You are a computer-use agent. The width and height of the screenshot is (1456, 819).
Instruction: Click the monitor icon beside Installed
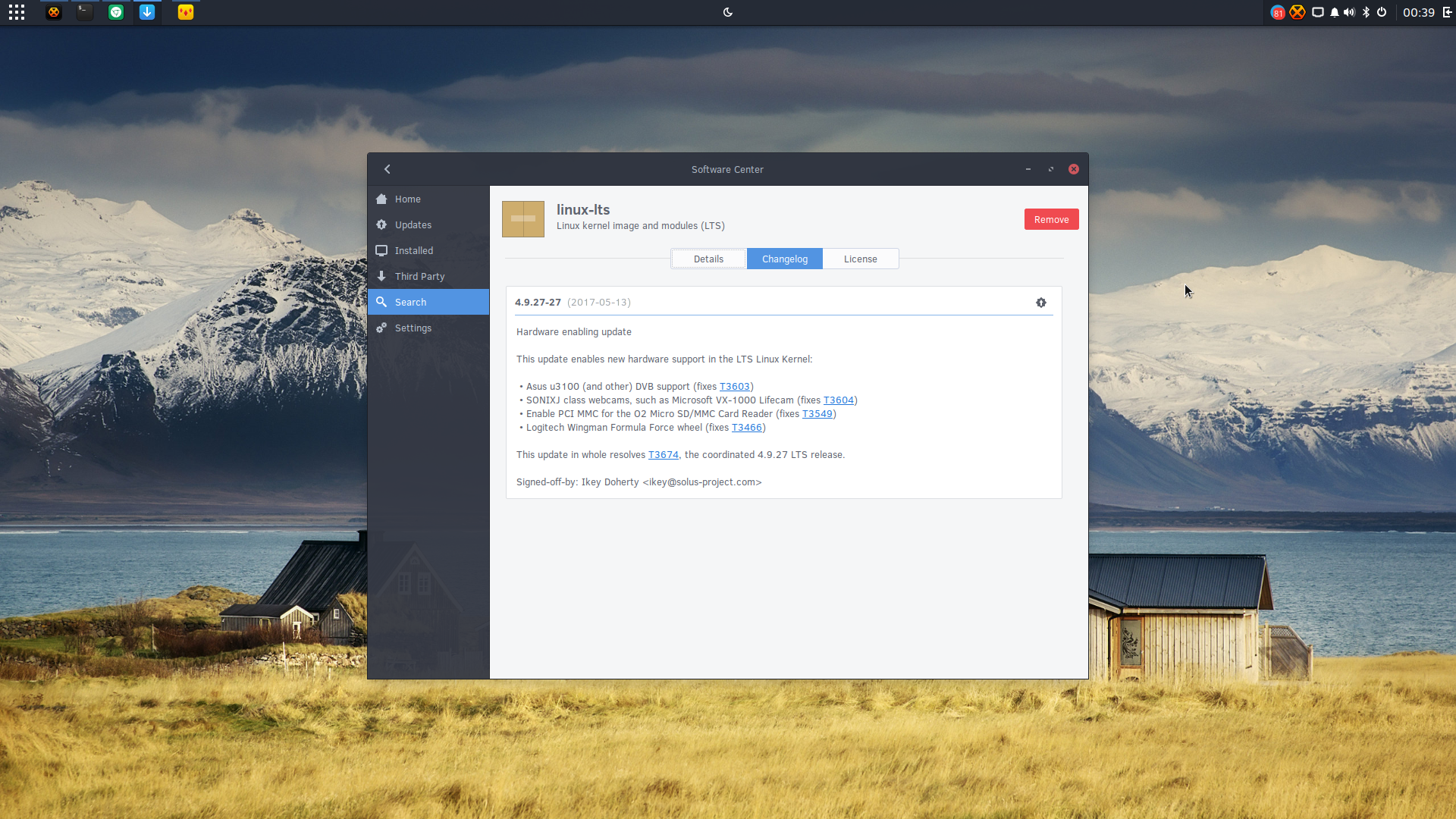point(381,251)
